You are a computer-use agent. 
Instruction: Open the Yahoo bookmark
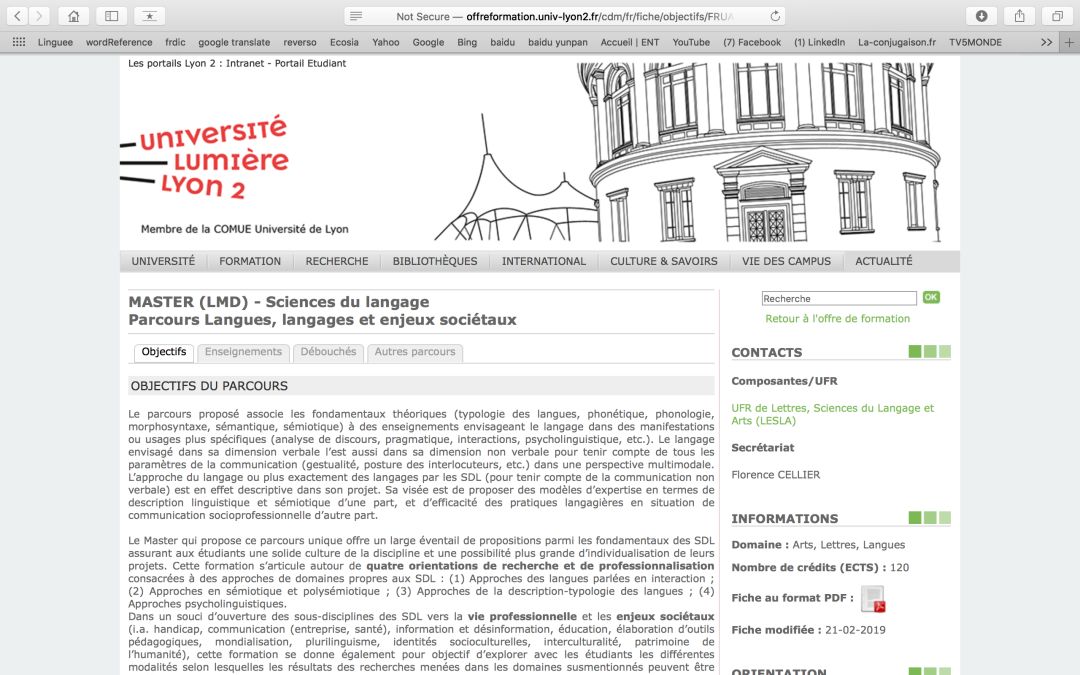[386, 42]
